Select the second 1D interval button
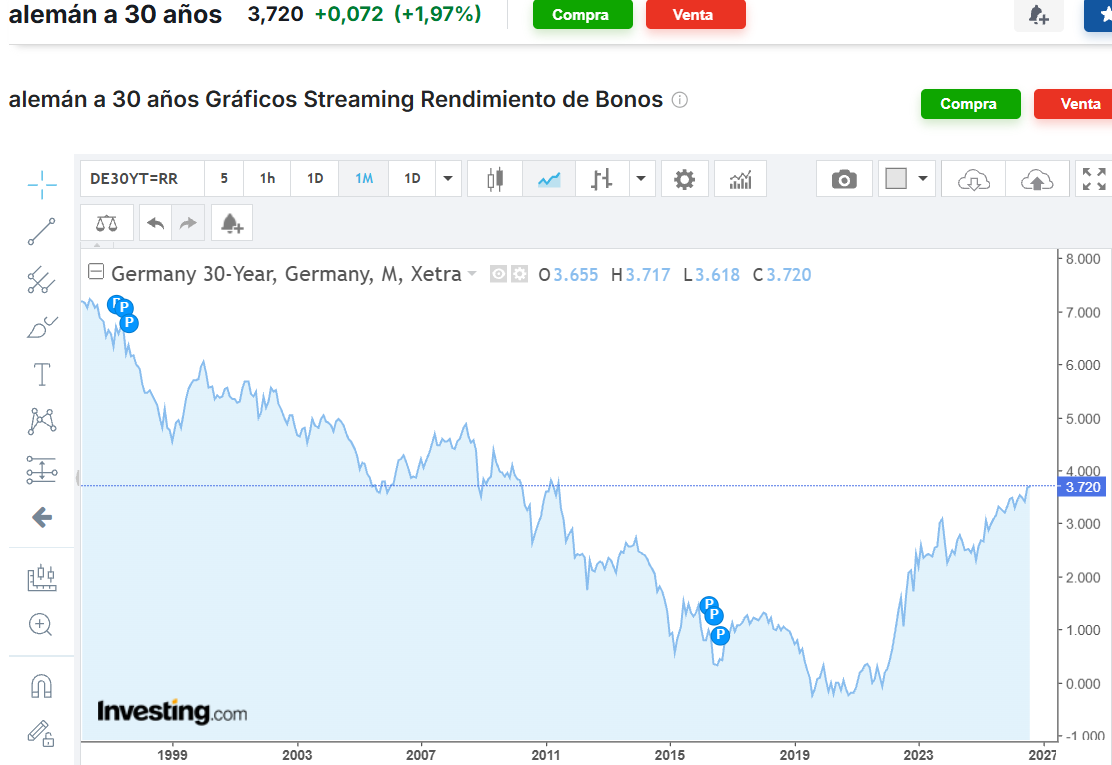 click(412, 179)
